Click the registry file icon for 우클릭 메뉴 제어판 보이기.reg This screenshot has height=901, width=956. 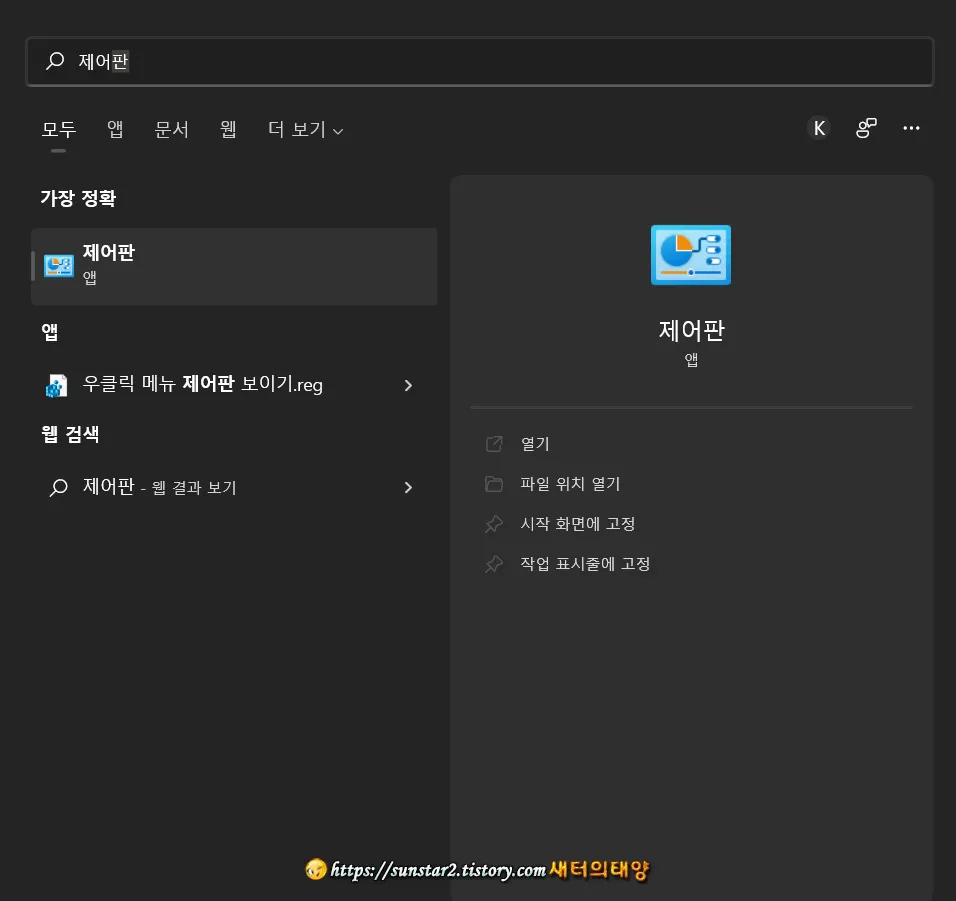(x=57, y=385)
